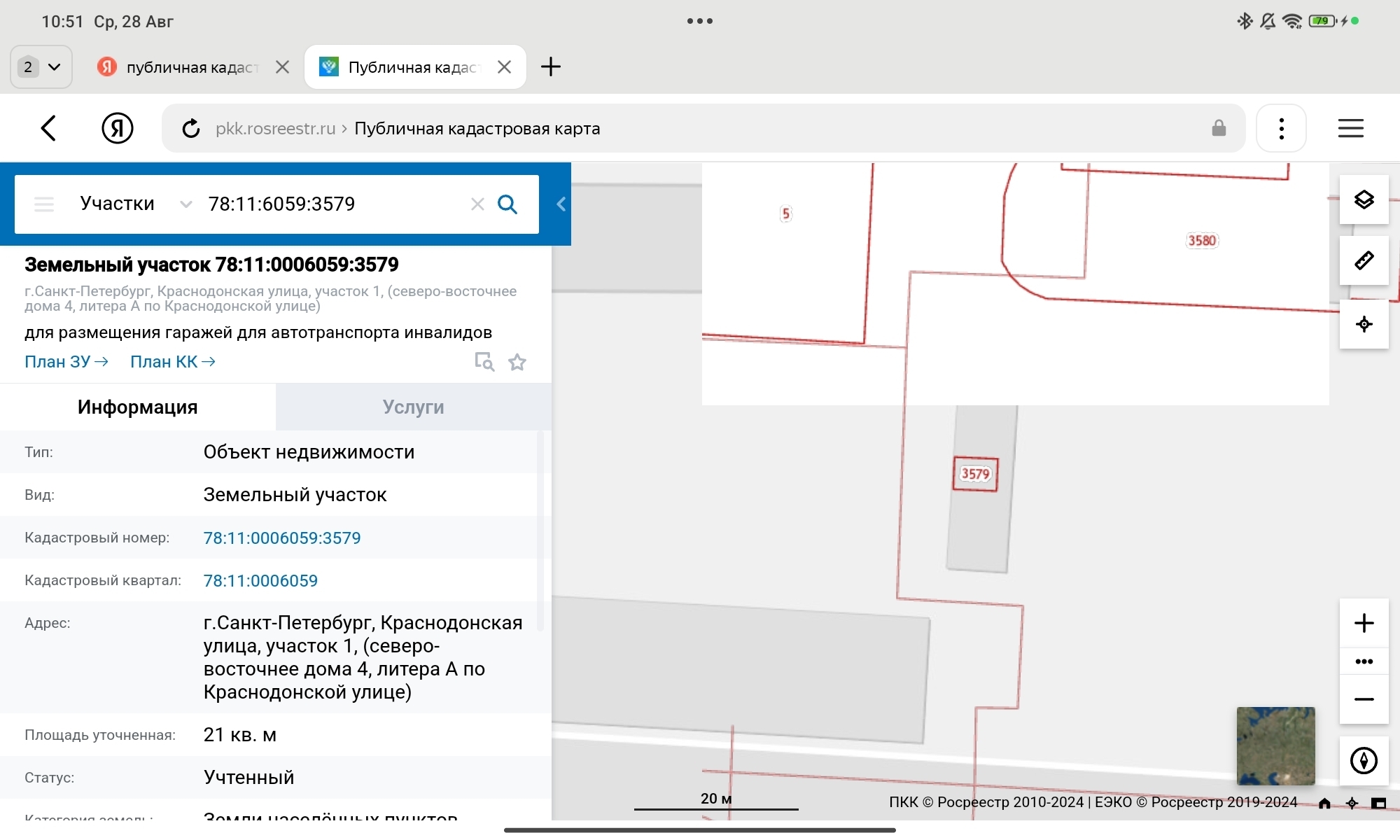Click the compass orientation icon

pyautogui.click(x=1364, y=760)
